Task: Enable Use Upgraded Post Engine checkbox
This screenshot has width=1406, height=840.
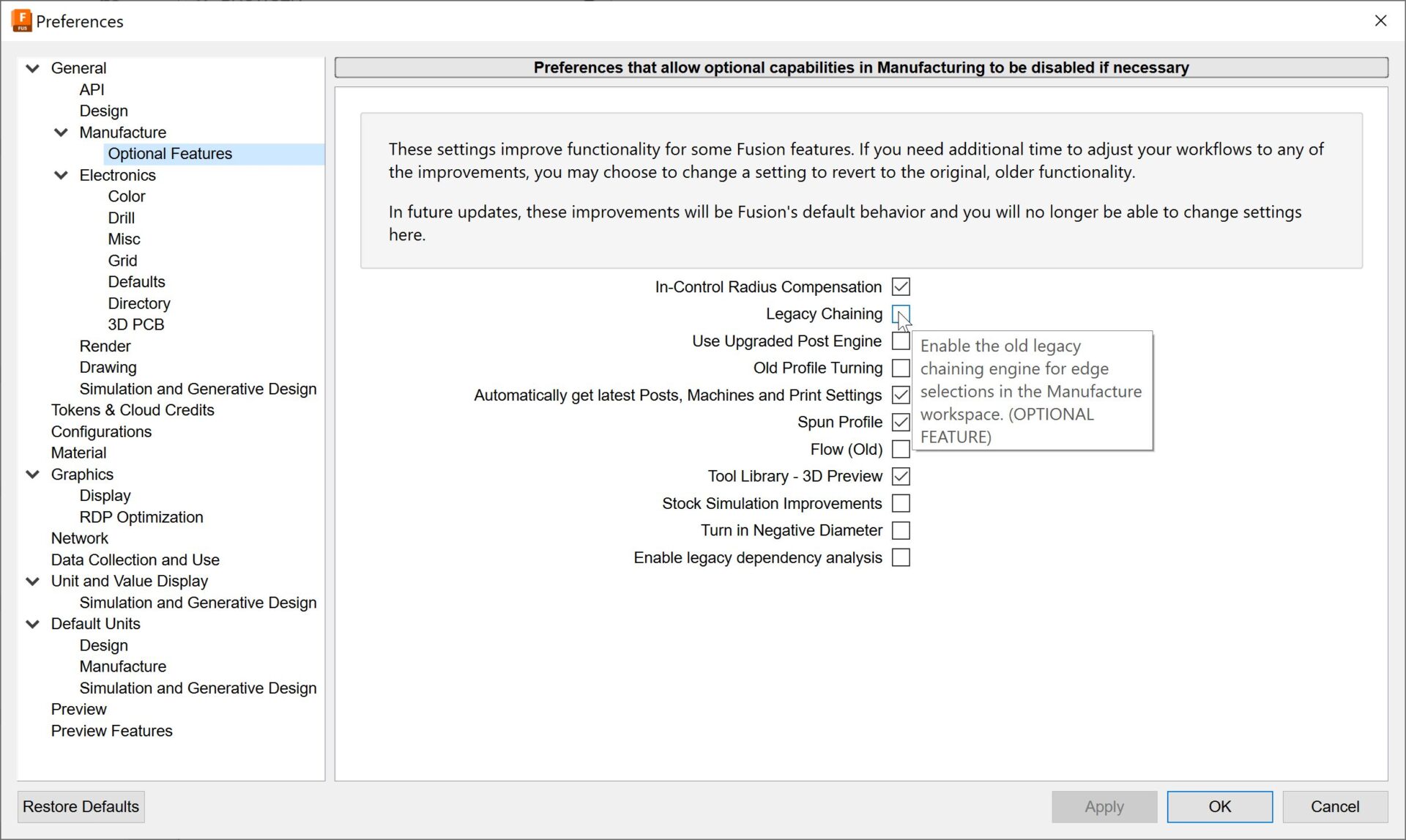Action: pyautogui.click(x=901, y=341)
